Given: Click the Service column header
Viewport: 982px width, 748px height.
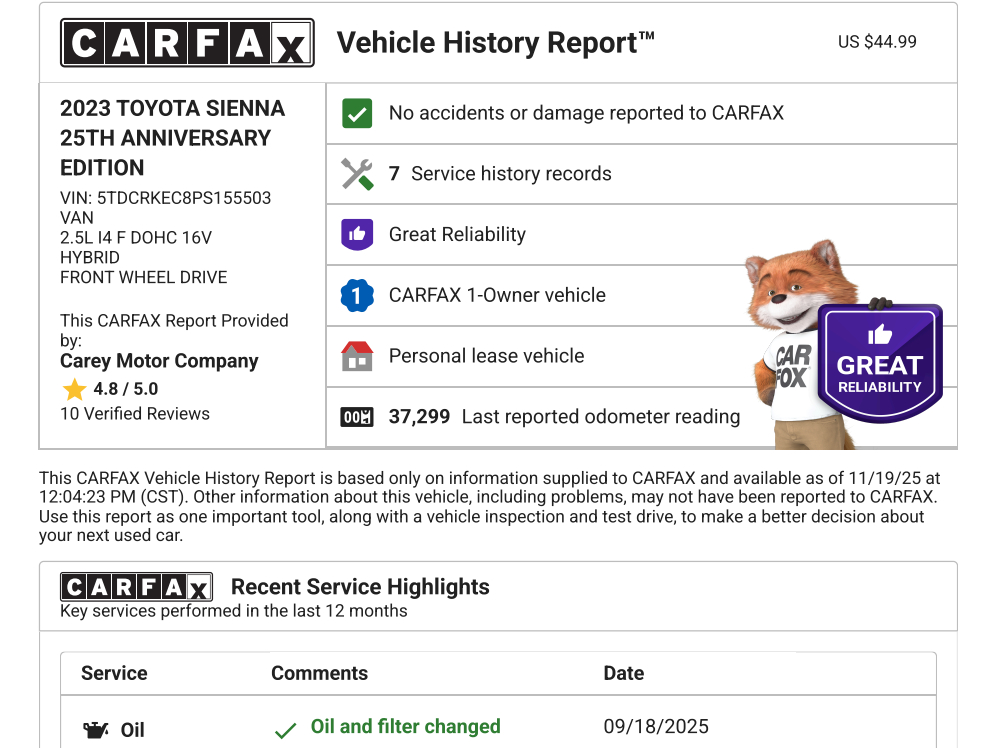Looking at the screenshot, I should point(114,673).
